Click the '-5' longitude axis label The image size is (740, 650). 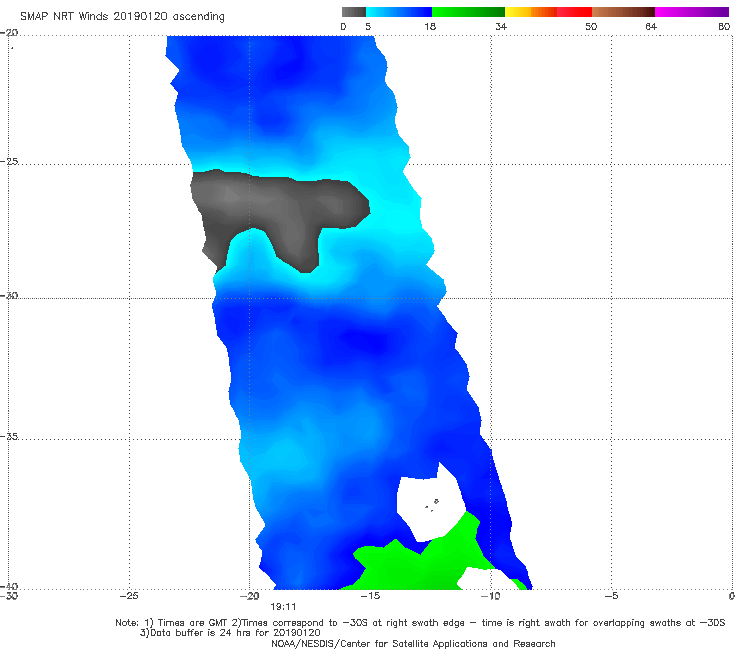point(612,596)
